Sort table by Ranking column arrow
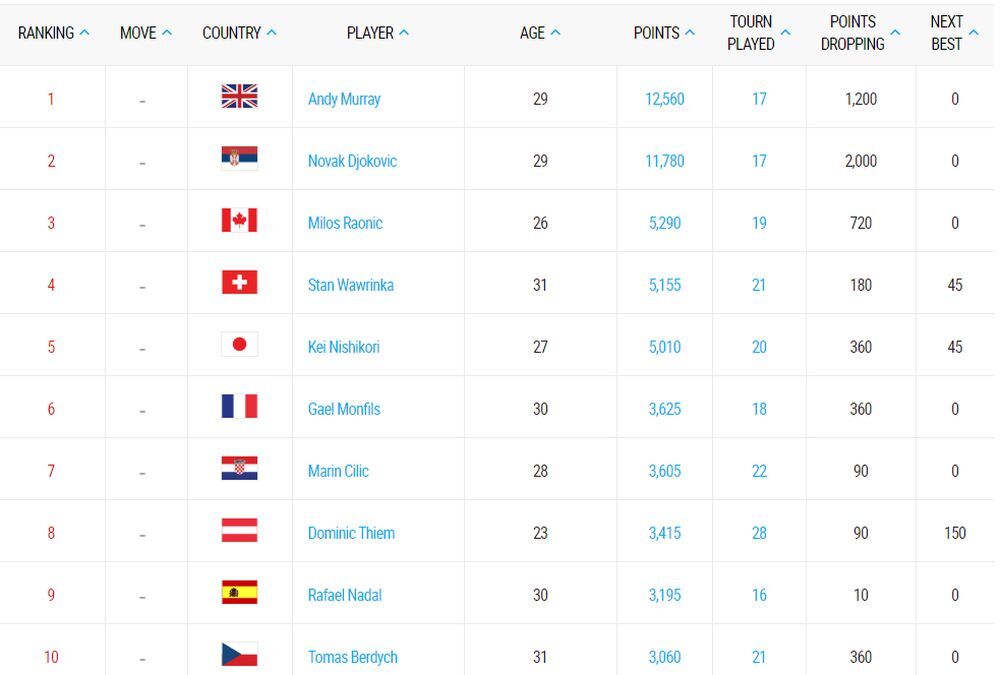1000x675 pixels. coord(85,33)
